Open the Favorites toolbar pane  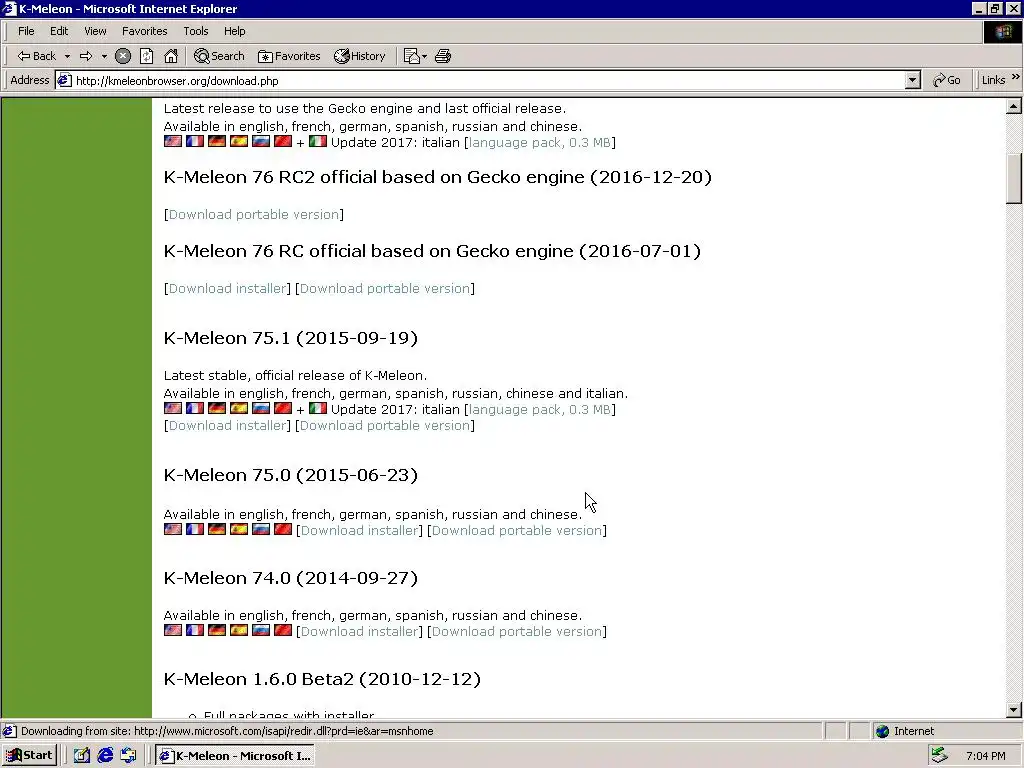[289, 56]
